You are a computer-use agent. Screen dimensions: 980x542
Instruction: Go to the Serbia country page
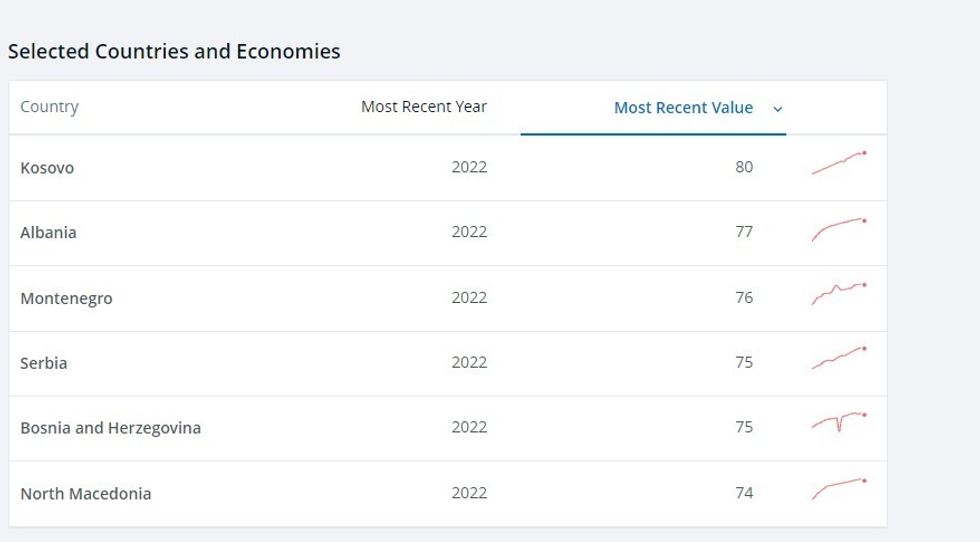tap(44, 363)
